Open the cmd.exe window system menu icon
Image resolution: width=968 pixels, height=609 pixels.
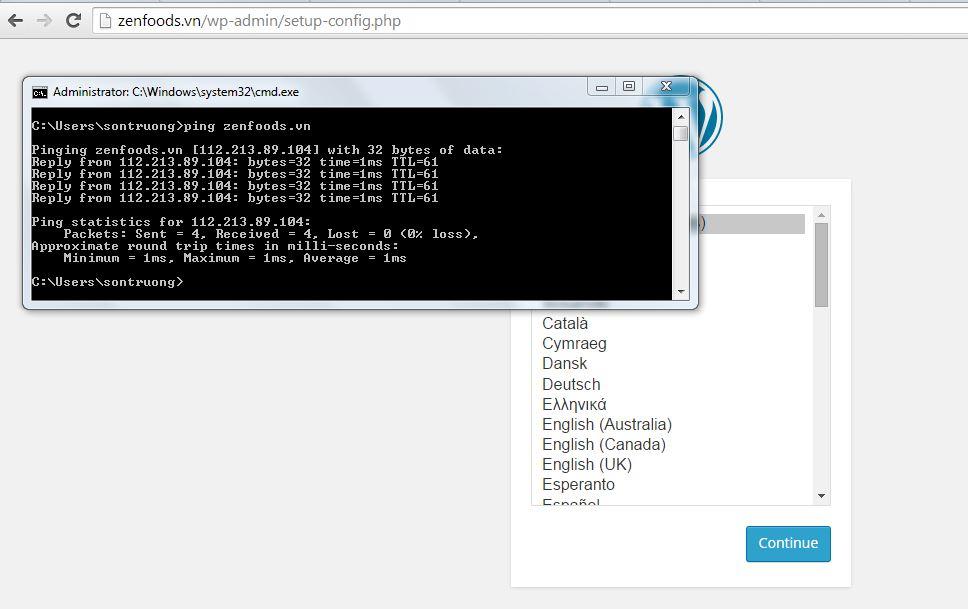click(40, 93)
